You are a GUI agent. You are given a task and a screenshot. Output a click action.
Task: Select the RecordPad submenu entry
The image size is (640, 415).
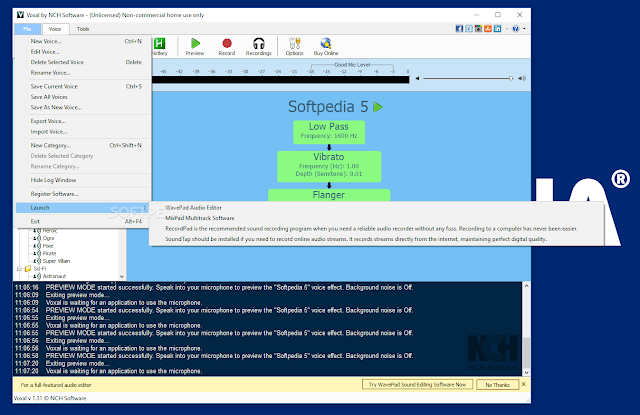point(376,229)
